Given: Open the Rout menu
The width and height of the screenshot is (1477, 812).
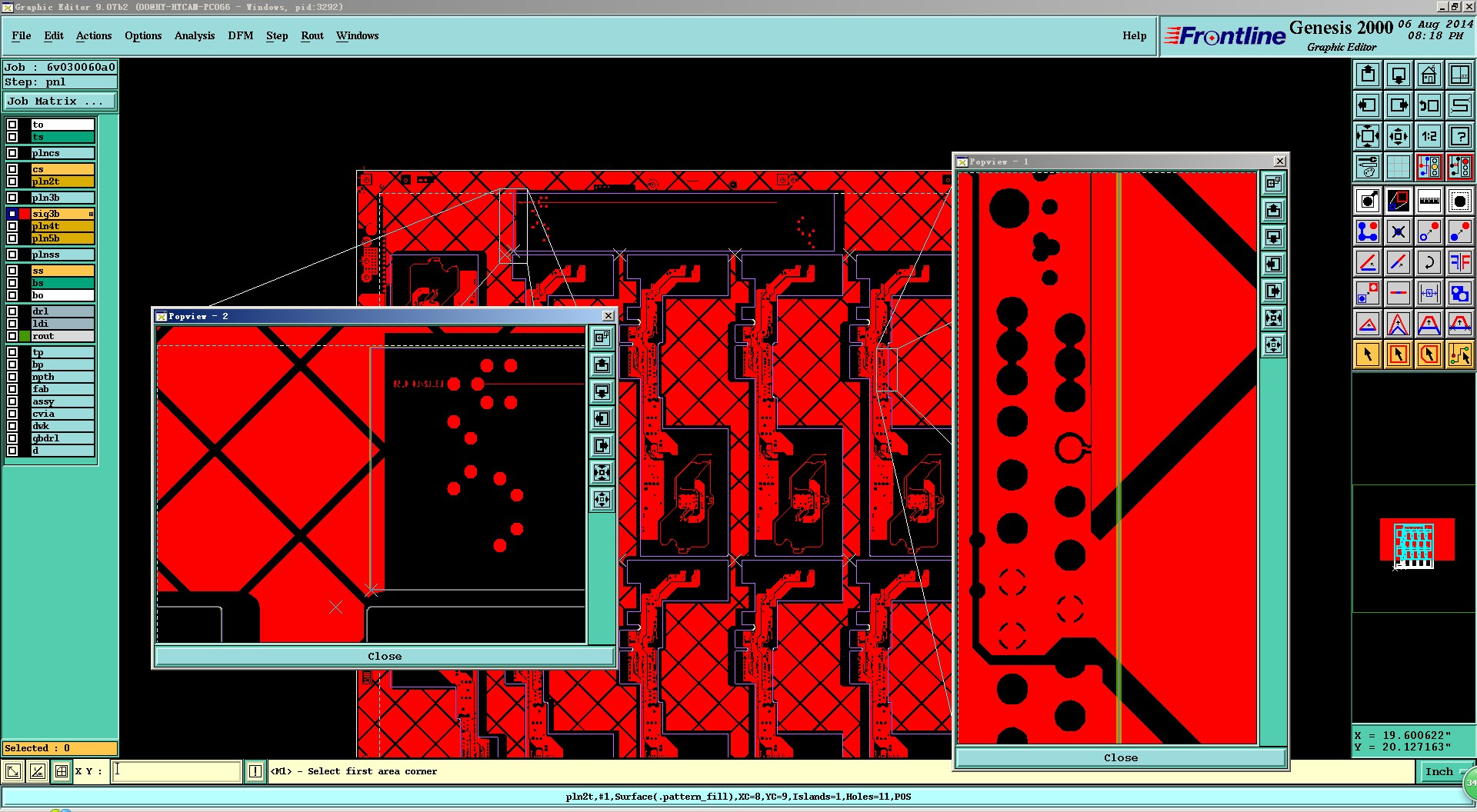Looking at the screenshot, I should 312,35.
